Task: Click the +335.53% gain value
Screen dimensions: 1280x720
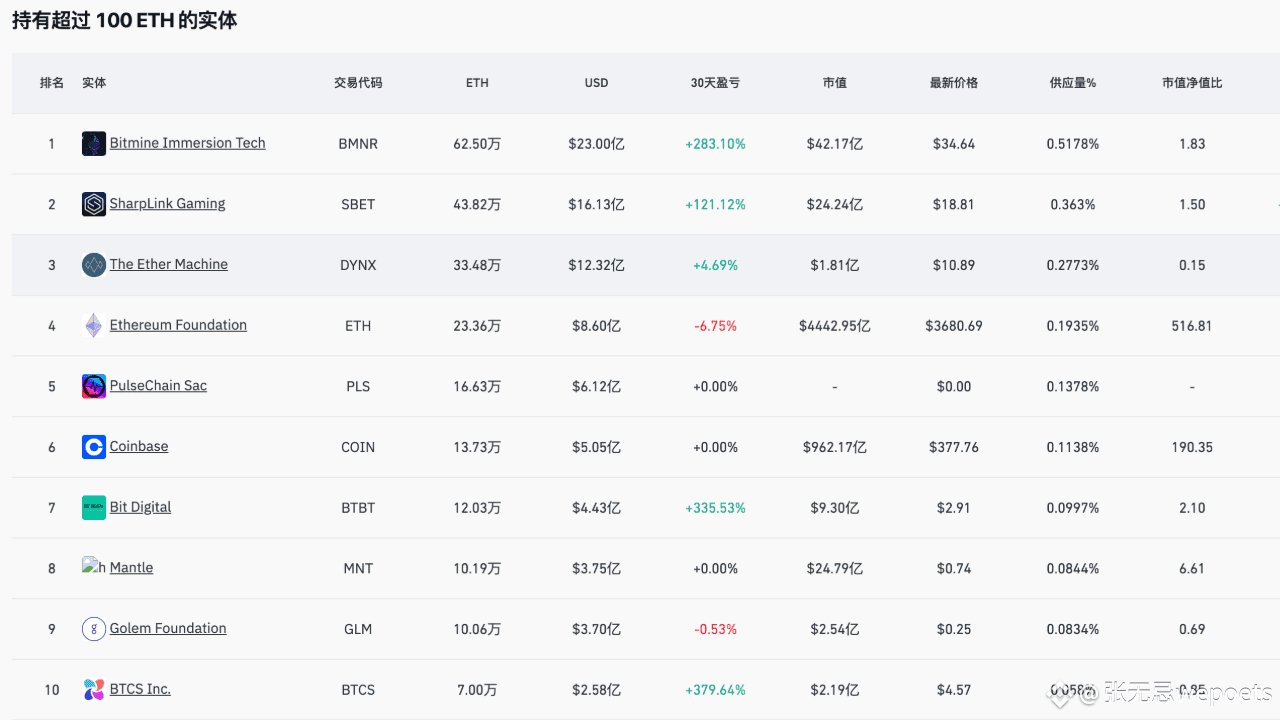Action: click(715, 508)
